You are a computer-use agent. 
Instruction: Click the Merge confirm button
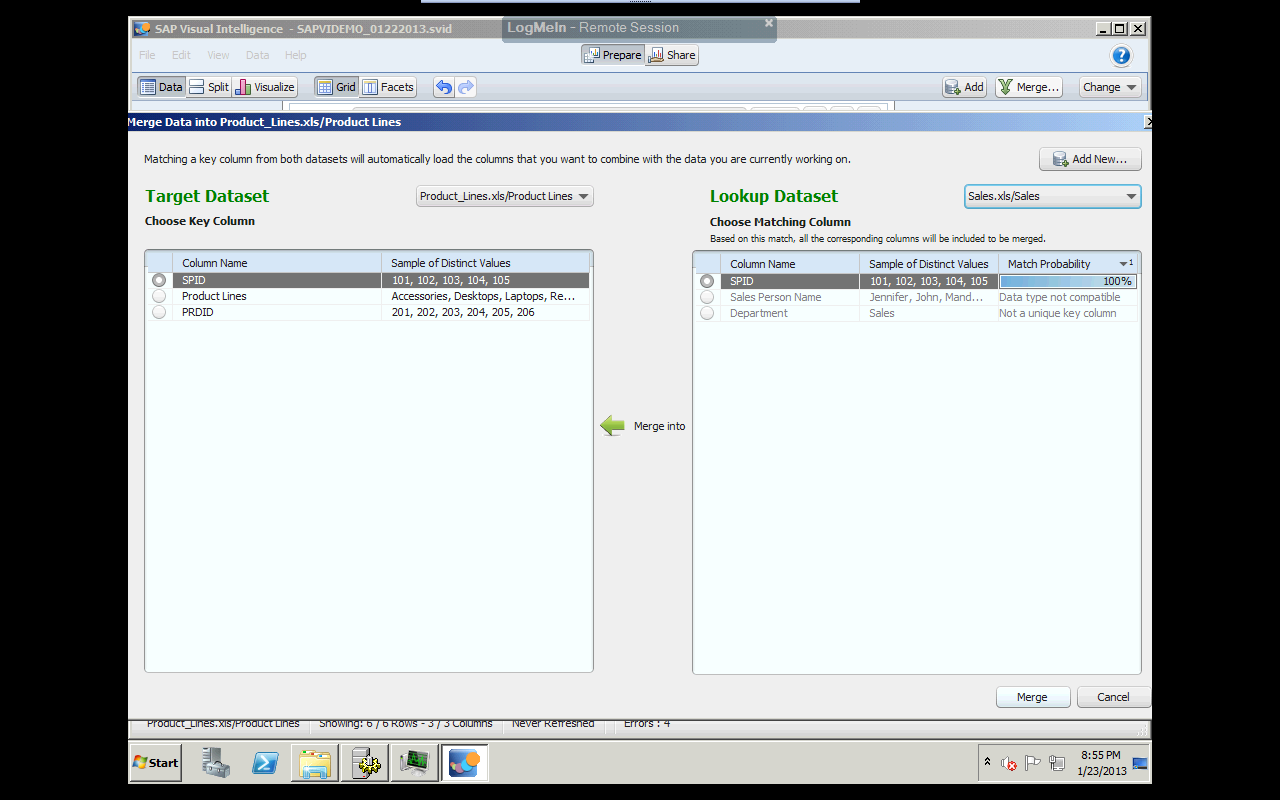pyautogui.click(x=1033, y=697)
